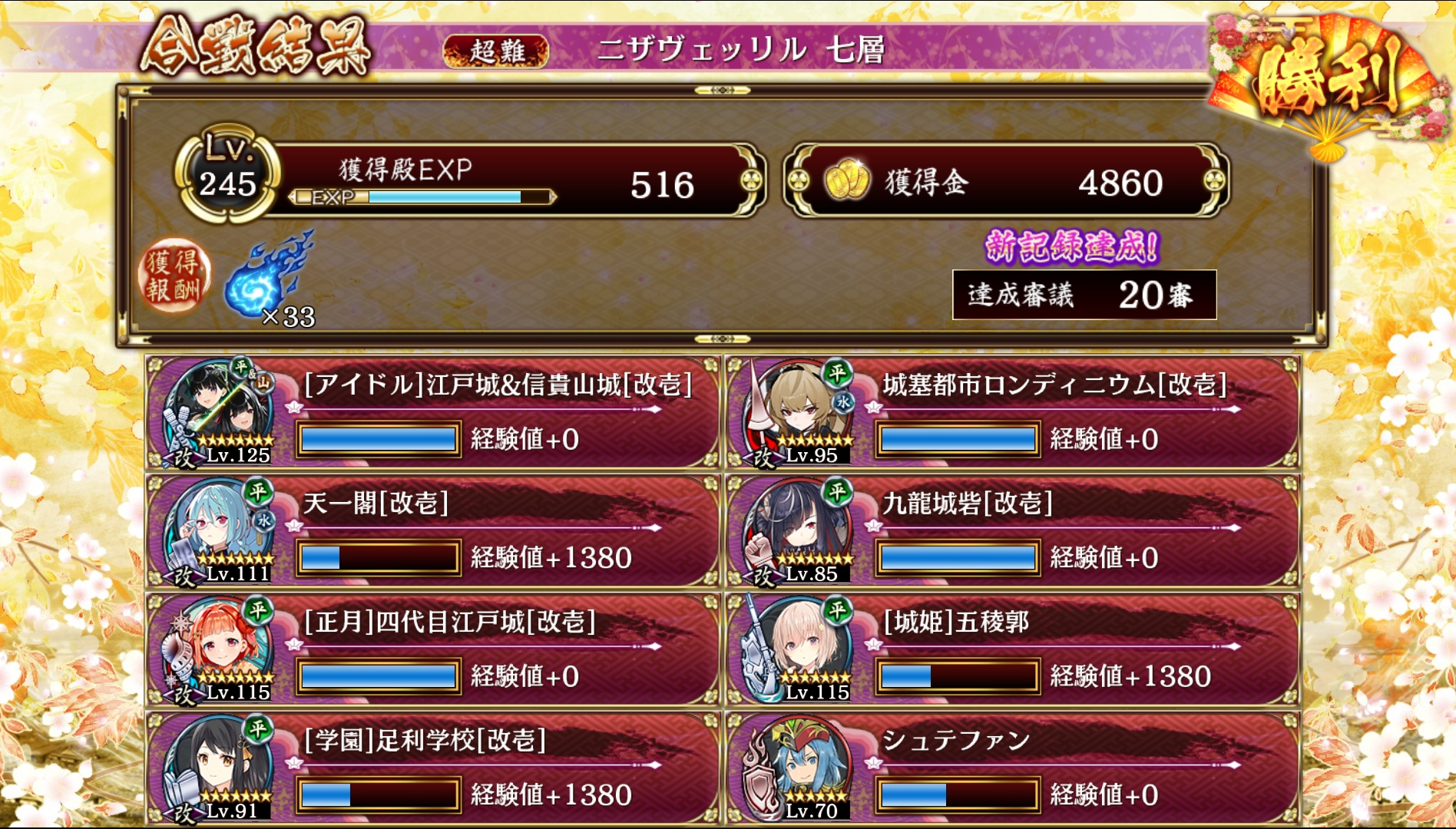
Task: Click the 達成審議 20審 record box
Action: click(1084, 295)
